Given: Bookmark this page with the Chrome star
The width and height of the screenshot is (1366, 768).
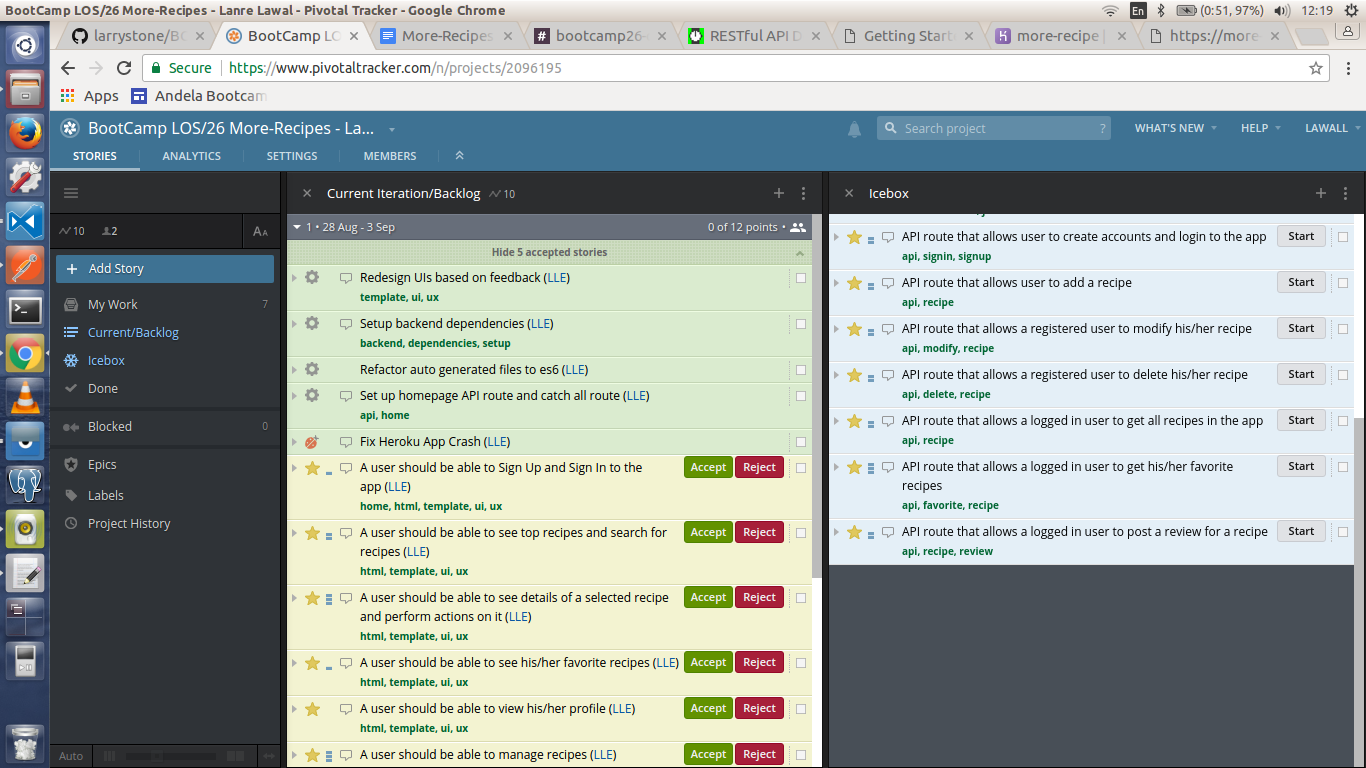Looking at the screenshot, I should 1316,68.
